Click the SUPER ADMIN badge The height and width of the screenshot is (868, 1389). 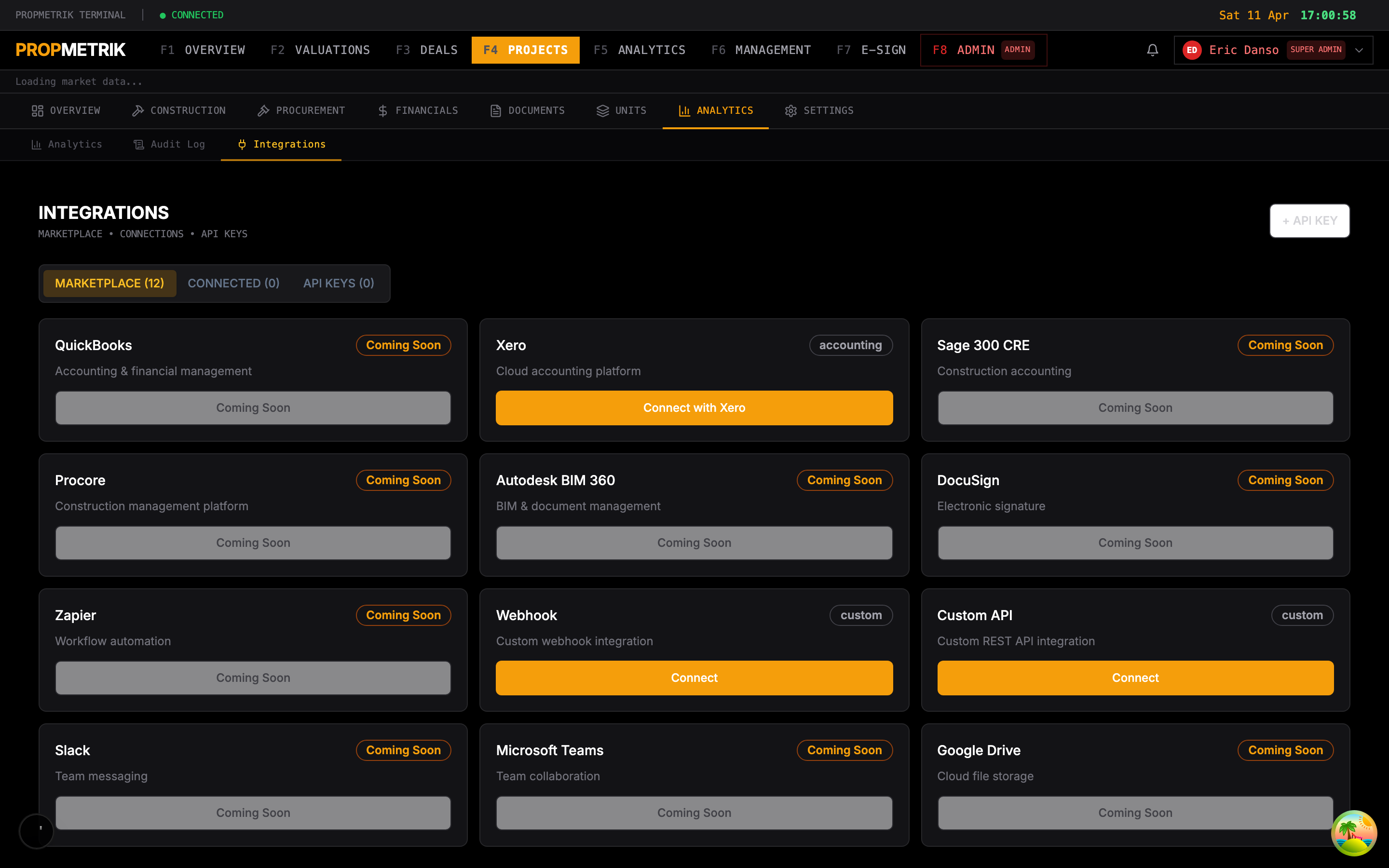pyautogui.click(x=1316, y=50)
